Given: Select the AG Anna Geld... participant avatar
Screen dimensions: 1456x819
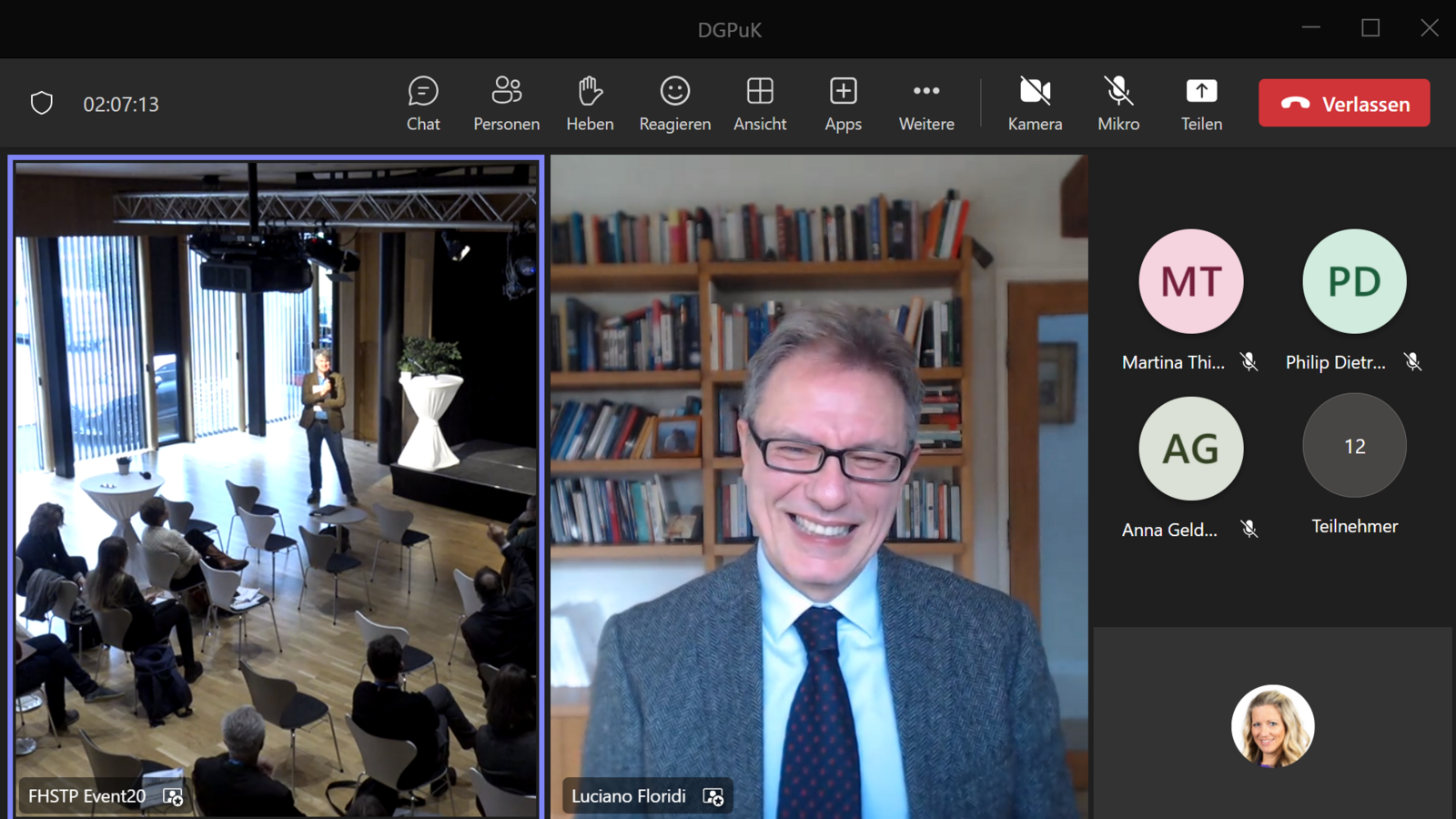Looking at the screenshot, I should [x=1190, y=448].
